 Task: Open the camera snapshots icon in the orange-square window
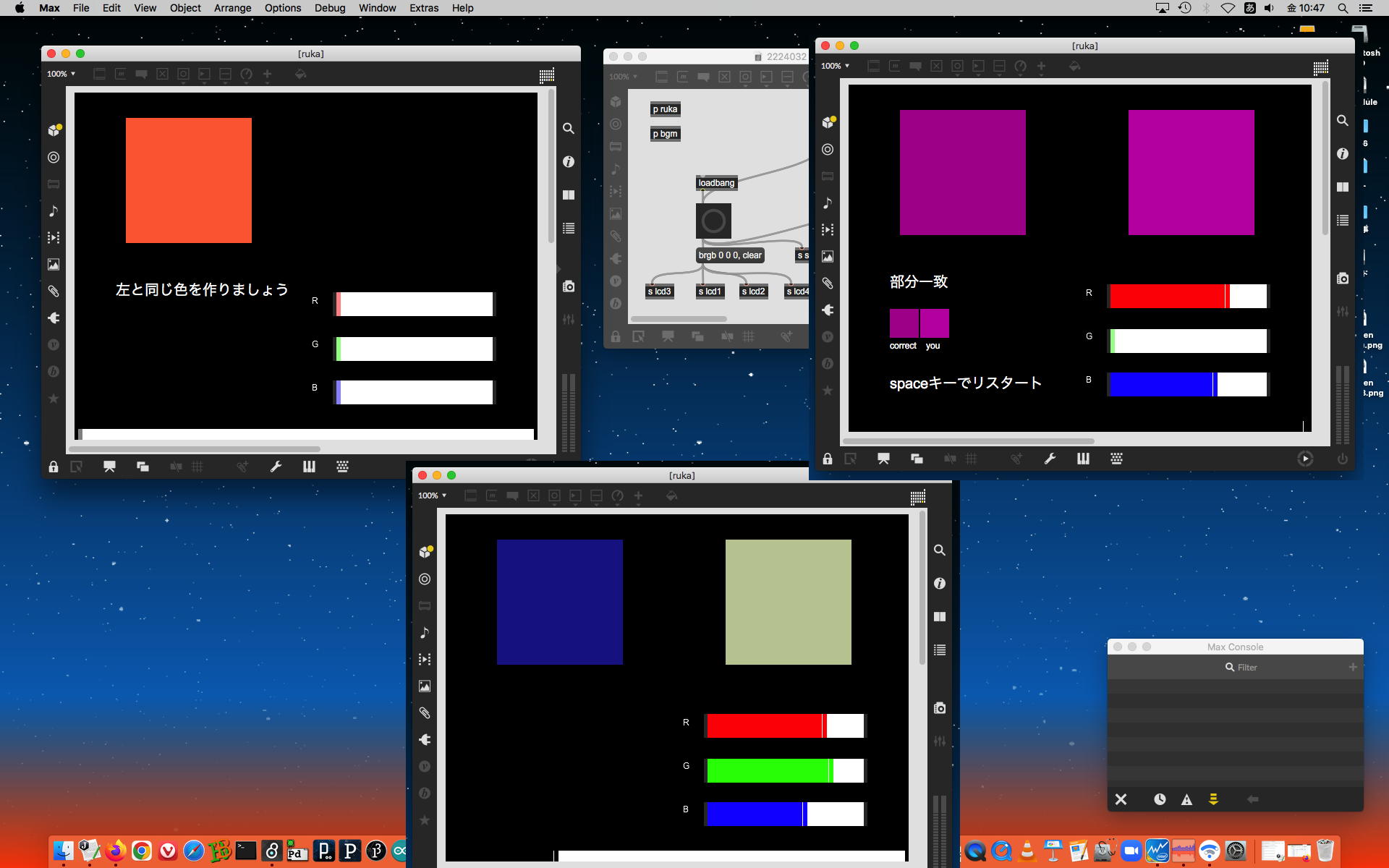click(x=569, y=286)
